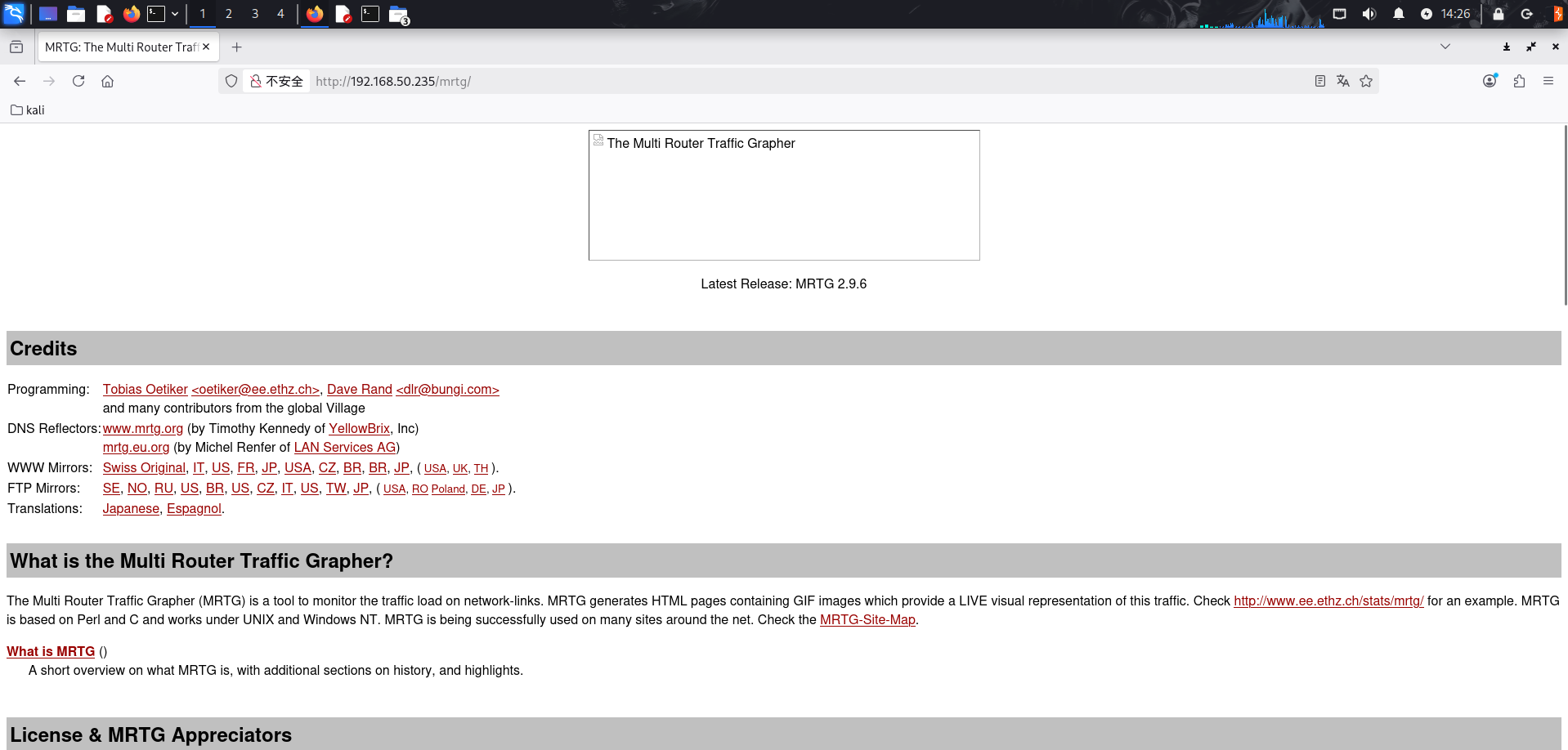The height and width of the screenshot is (750, 1568).
Task: Open the Tobias Oetiker link
Action: (145, 390)
